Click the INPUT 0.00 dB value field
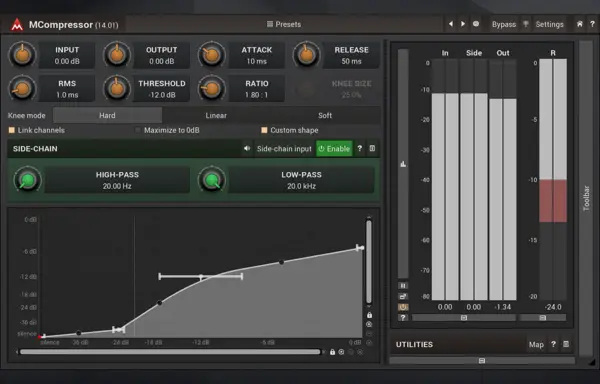This screenshot has height=384, width=600. pos(67,55)
